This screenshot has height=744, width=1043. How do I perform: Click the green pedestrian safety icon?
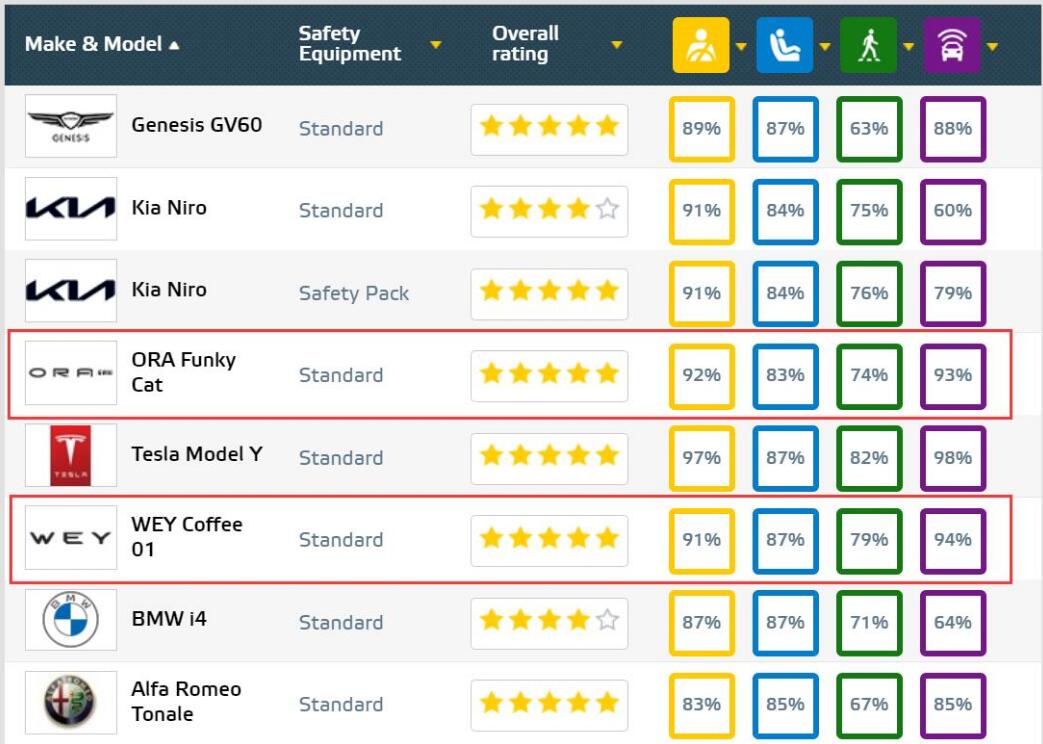coord(868,45)
